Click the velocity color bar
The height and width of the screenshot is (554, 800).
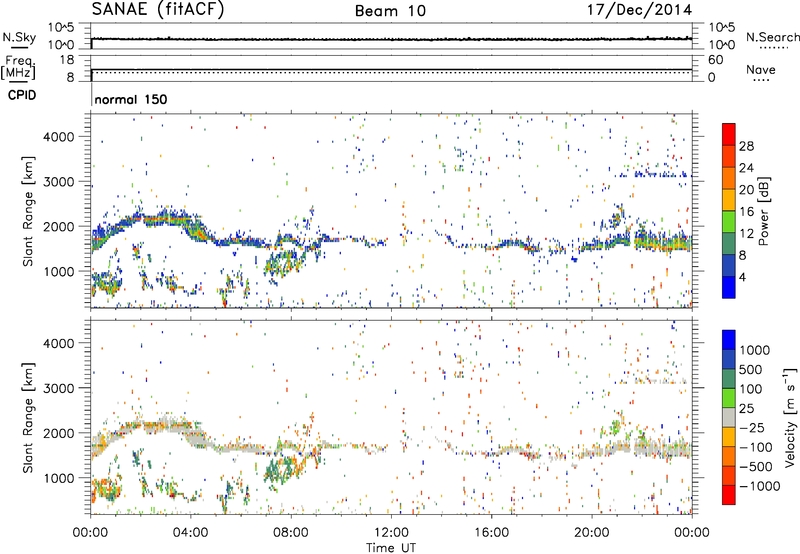coord(729,417)
